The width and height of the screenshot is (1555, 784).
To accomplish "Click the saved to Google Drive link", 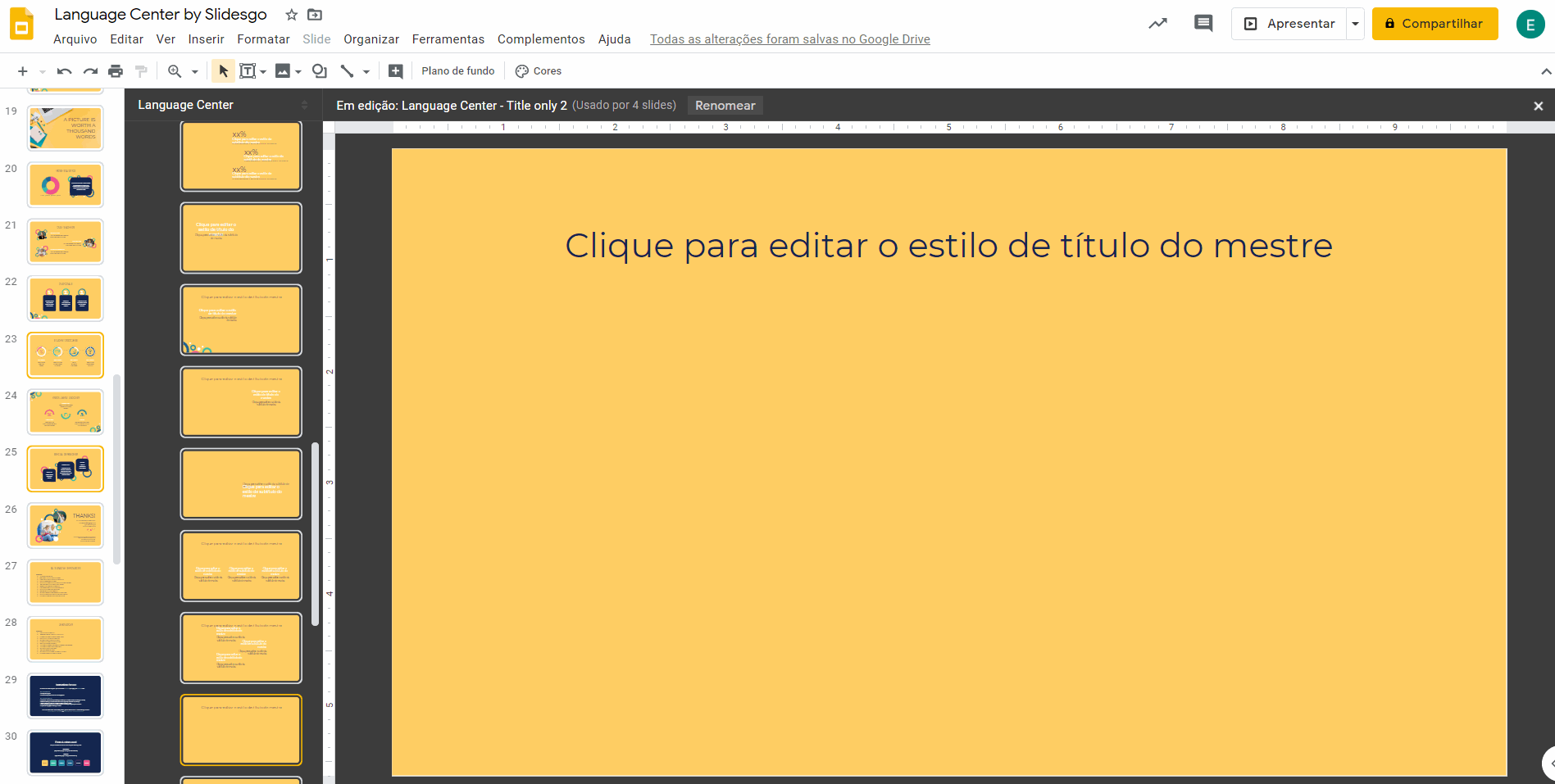I will [790, 39].
